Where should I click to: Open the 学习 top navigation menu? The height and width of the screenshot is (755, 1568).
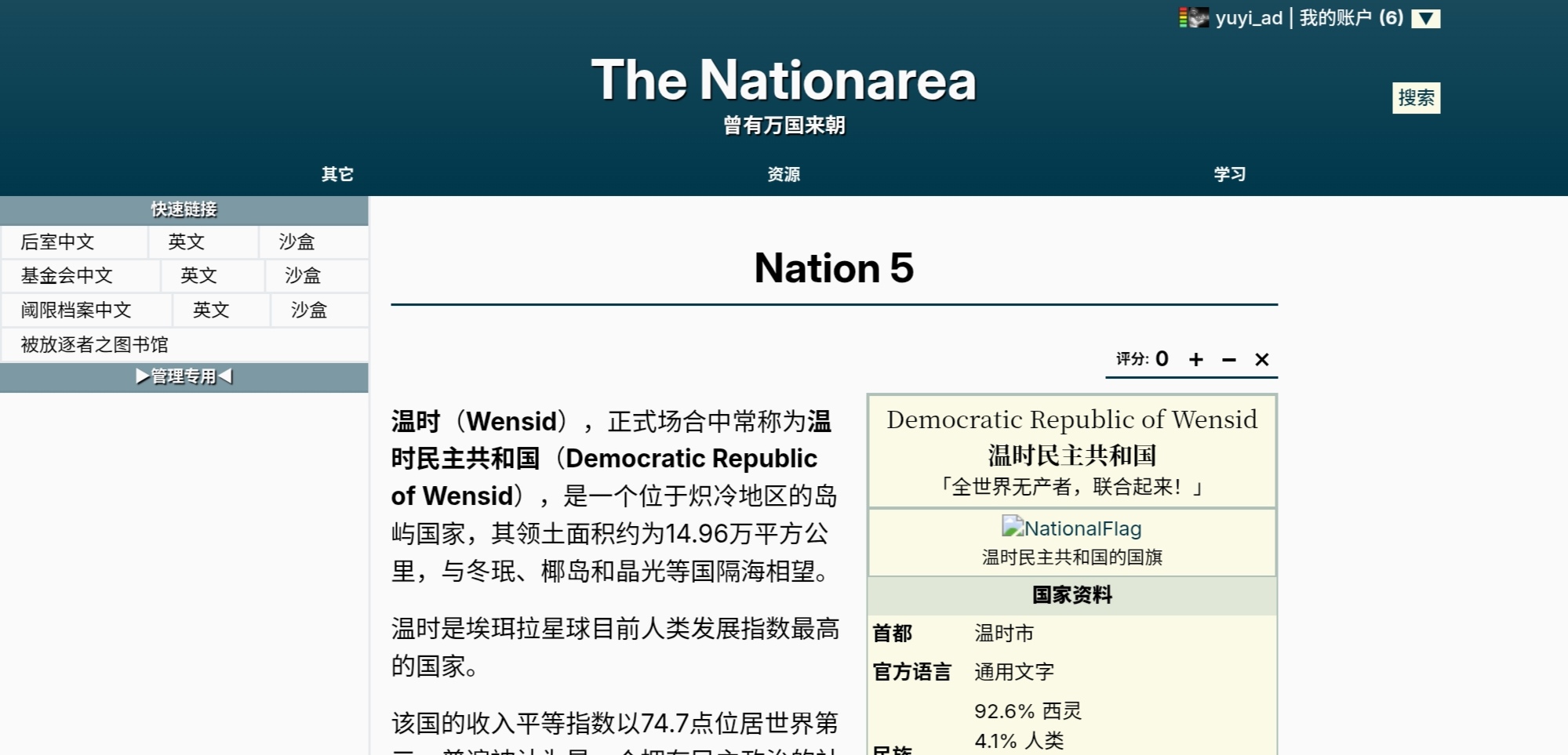click(1229, 174)
